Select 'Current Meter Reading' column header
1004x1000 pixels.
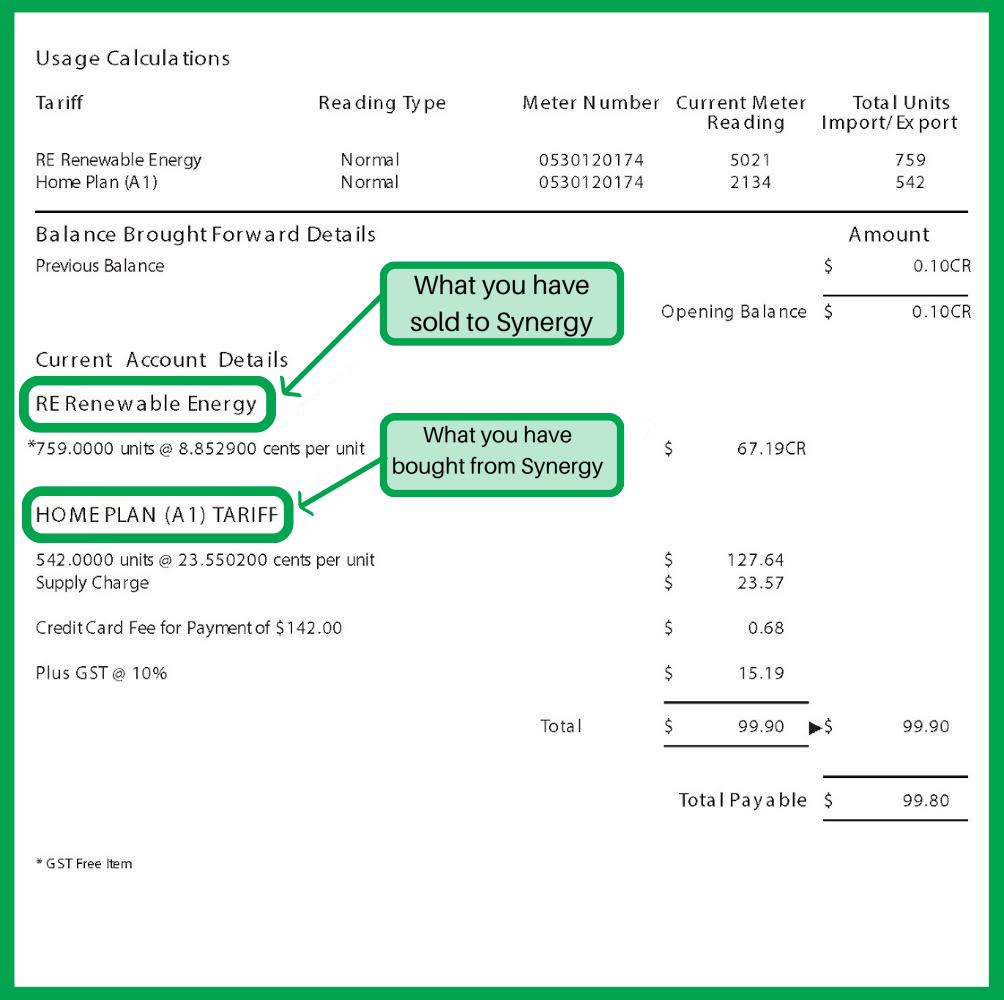click(741, 112)
